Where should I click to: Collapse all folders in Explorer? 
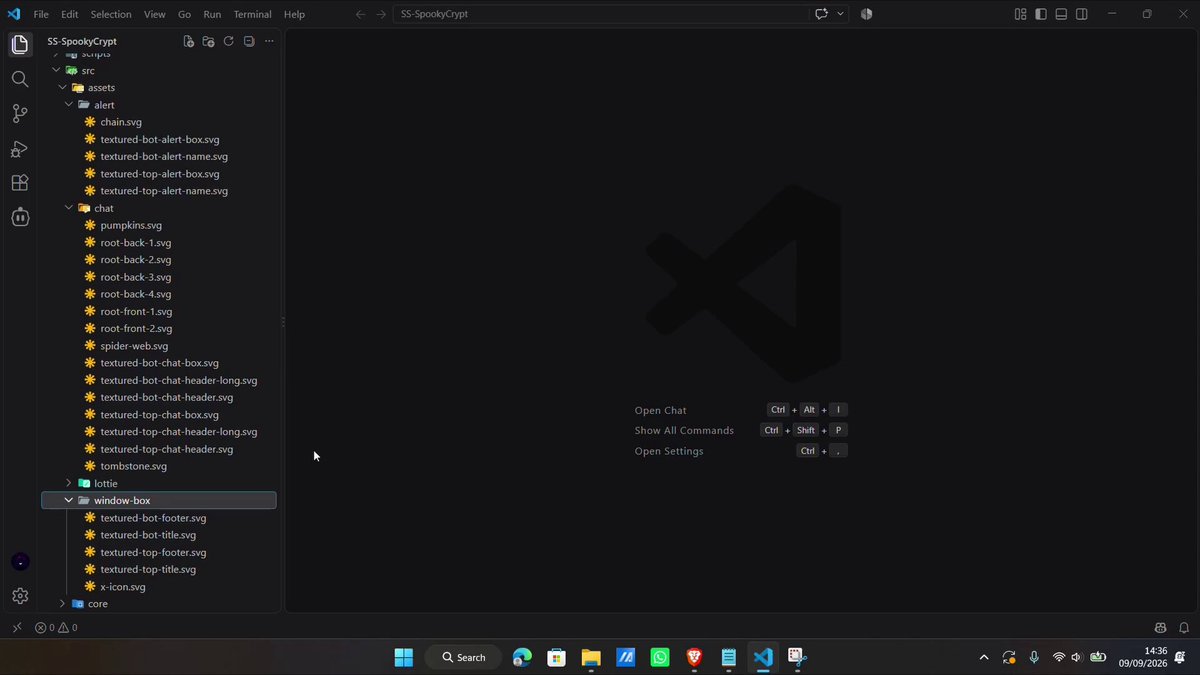(x=249, y=41)
